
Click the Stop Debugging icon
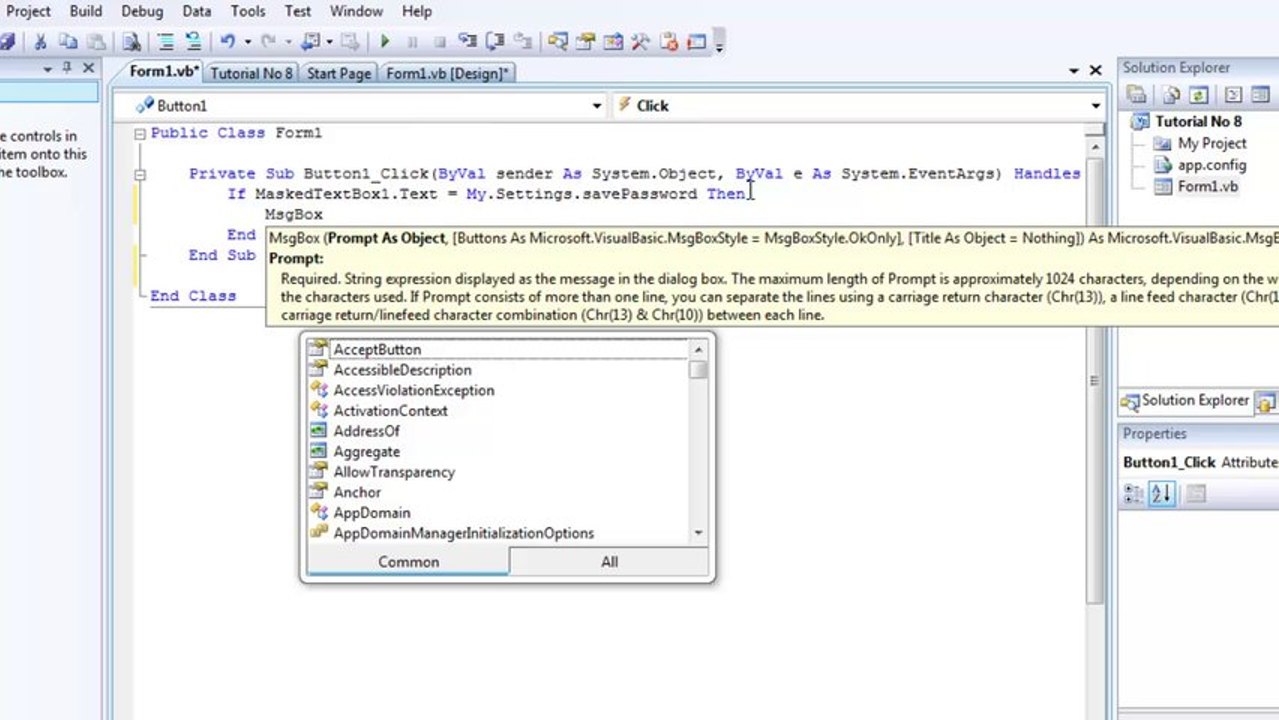[x=440, y=42]
